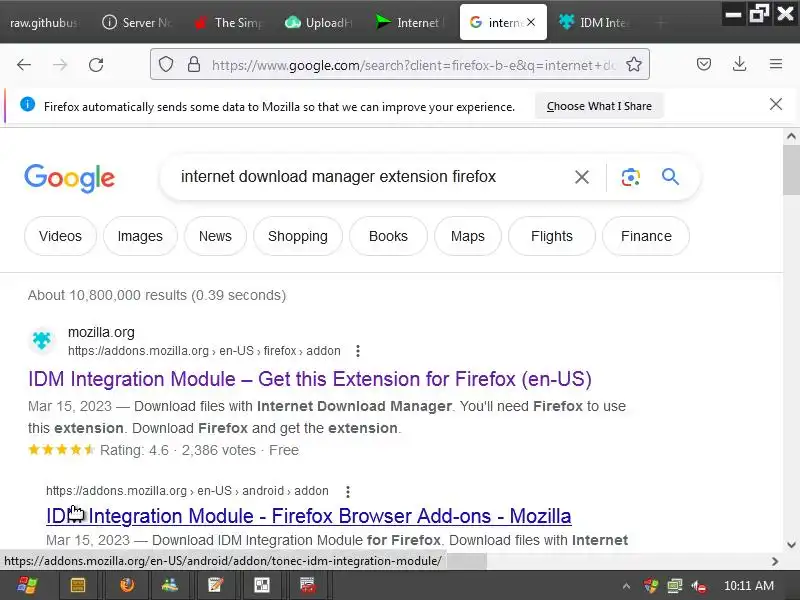800x600 pixels.
Task: Filter results by Books
Action: coord(388,236)
